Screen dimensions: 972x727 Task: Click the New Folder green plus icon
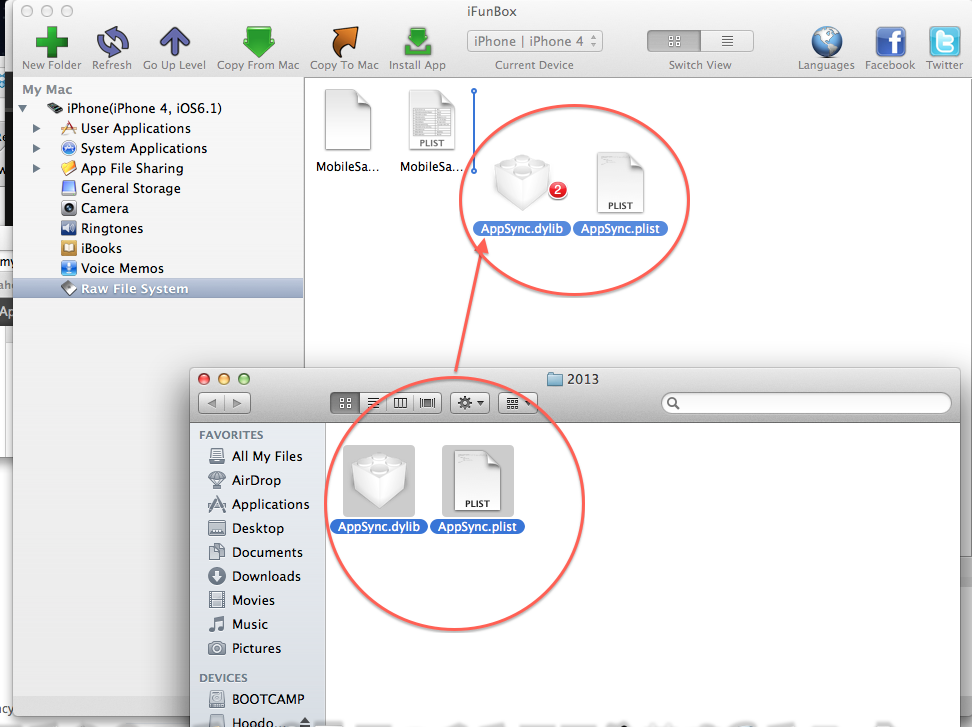click(x=51, y=42)
